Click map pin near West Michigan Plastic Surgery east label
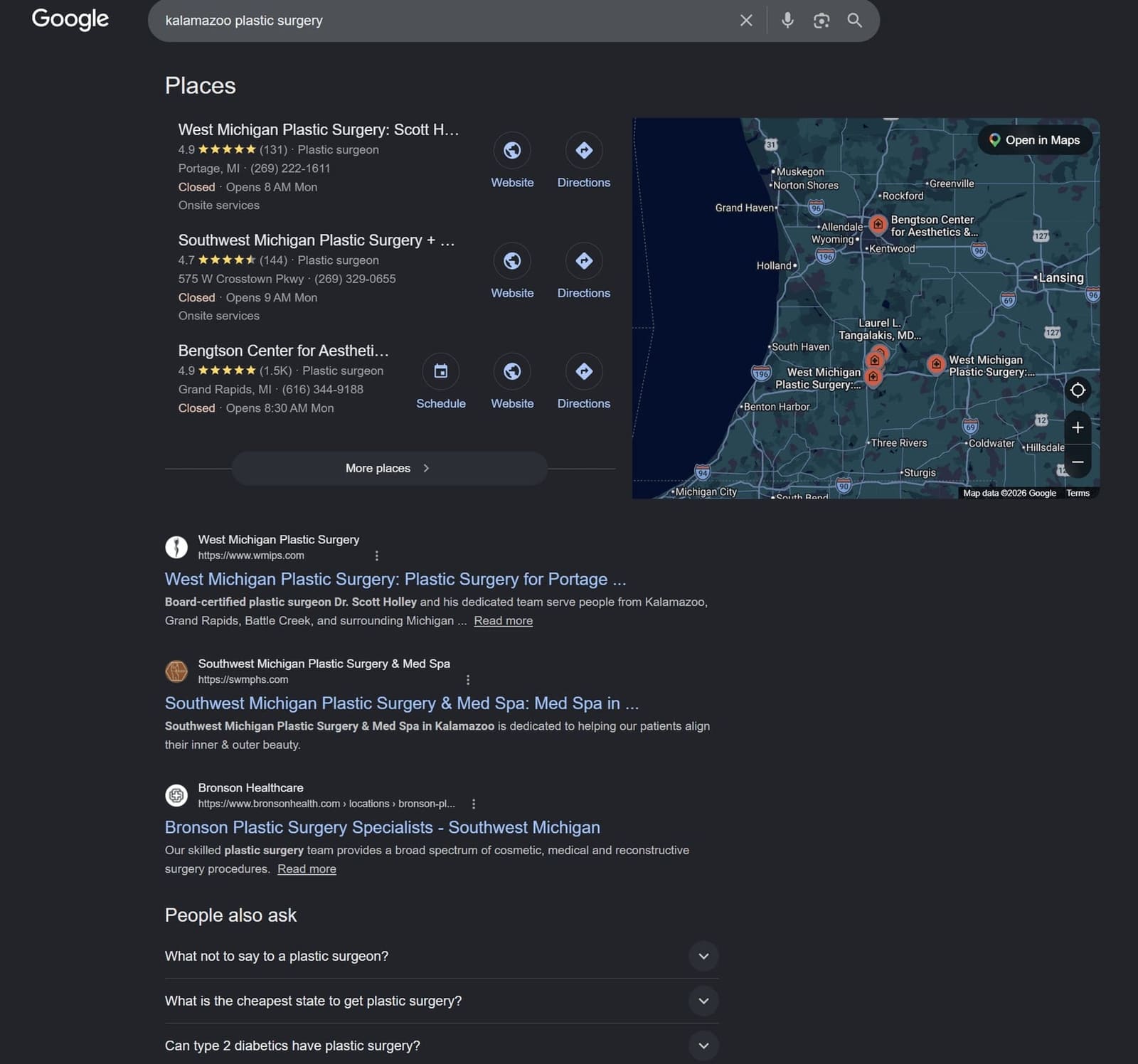This screenshot has width=1138, height=1064. pos(936,364)
